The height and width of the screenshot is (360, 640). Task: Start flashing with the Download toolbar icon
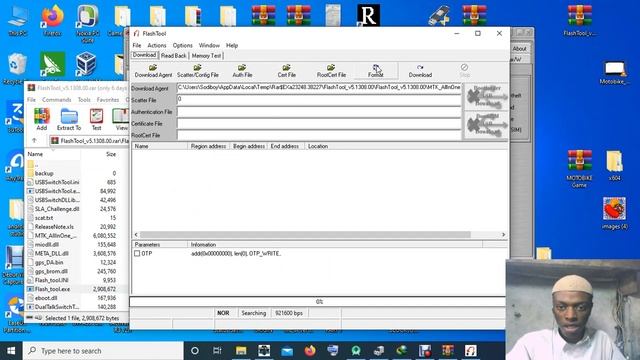(420, 71)
